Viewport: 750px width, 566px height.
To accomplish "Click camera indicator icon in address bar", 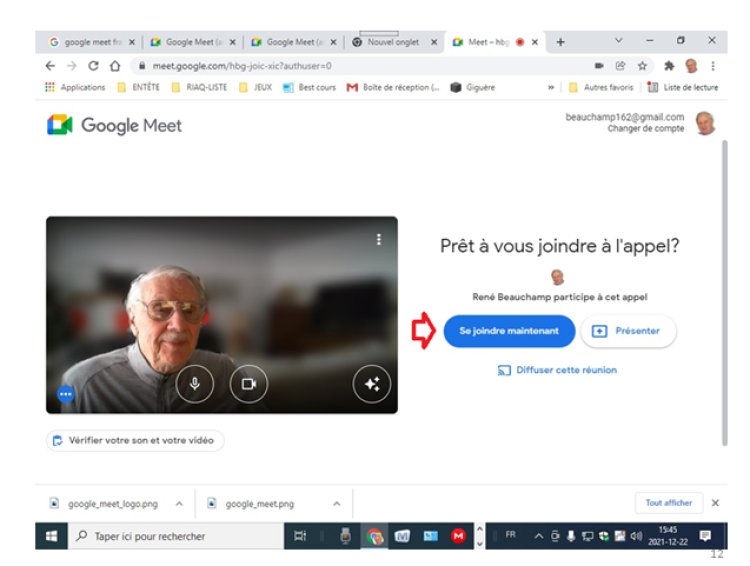I will [x=599, y=66].
